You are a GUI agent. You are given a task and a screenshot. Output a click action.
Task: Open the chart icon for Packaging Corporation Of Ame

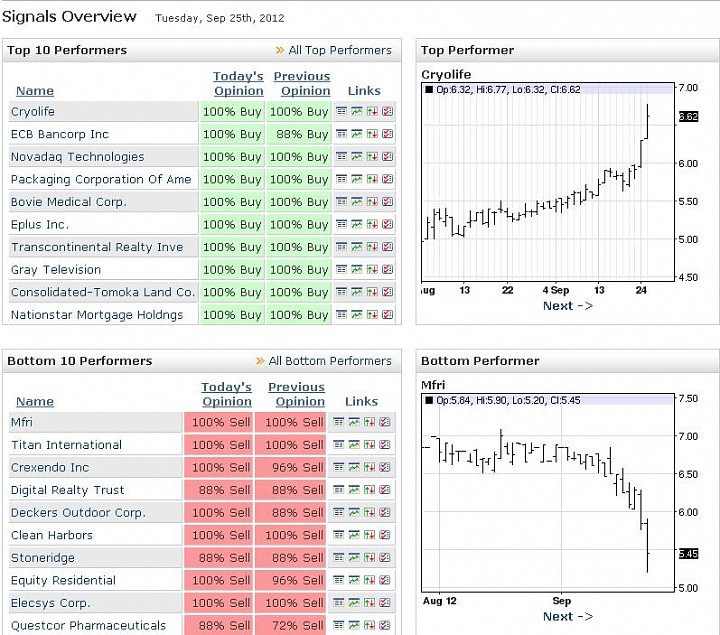[x=357, y=179]
